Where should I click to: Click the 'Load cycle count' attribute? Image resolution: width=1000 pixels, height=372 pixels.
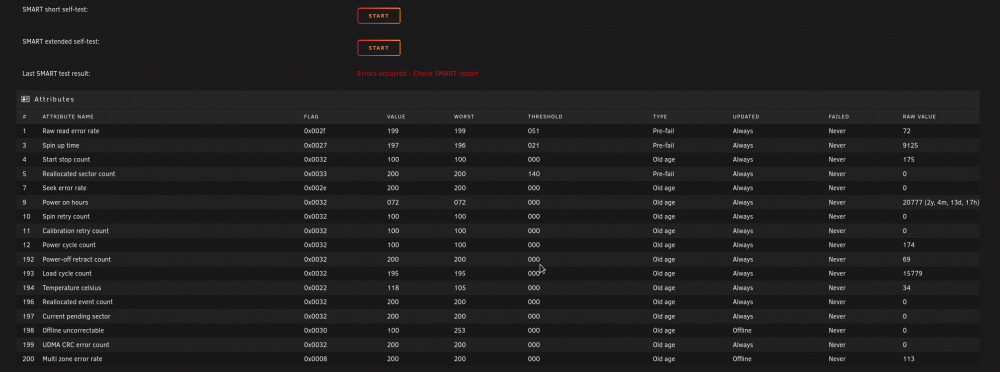67,274
